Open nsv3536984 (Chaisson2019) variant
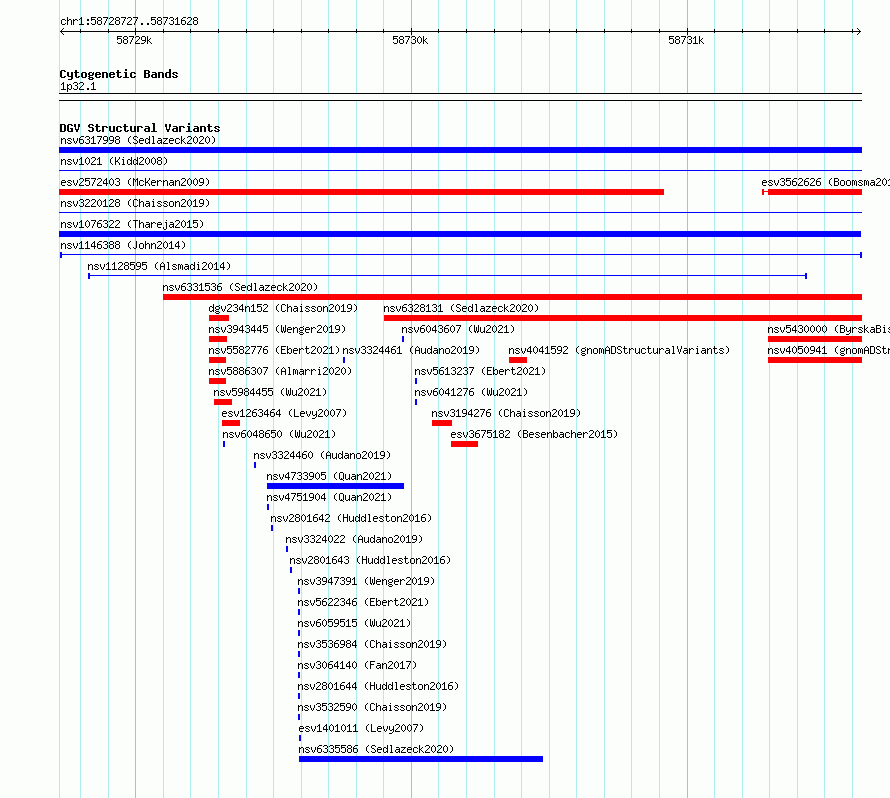 (372, 644)
